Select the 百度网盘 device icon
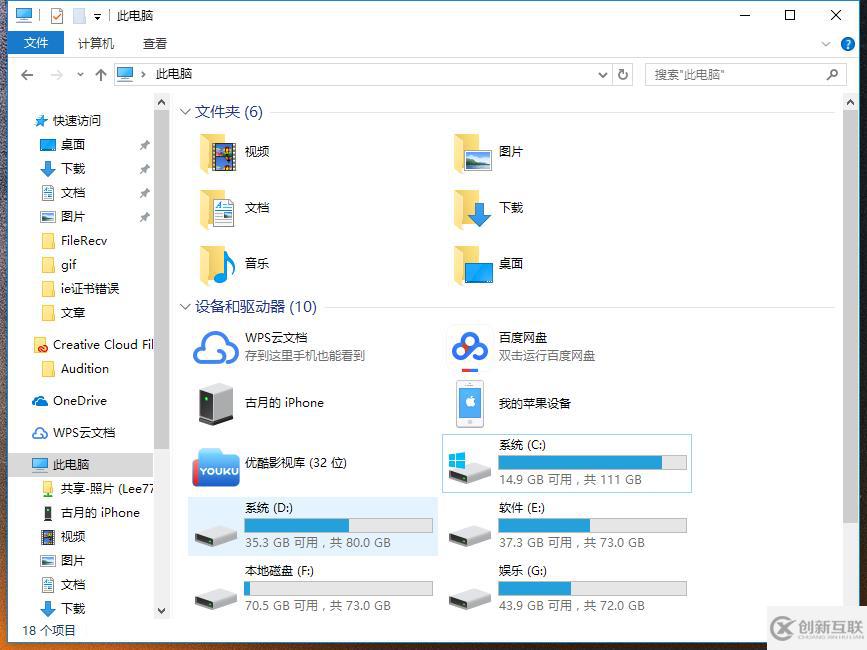 point(469,348)
